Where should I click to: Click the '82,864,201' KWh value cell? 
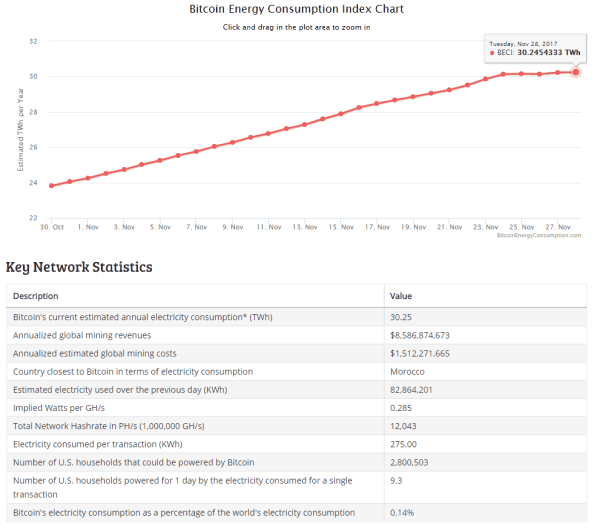tap(414, 389)
